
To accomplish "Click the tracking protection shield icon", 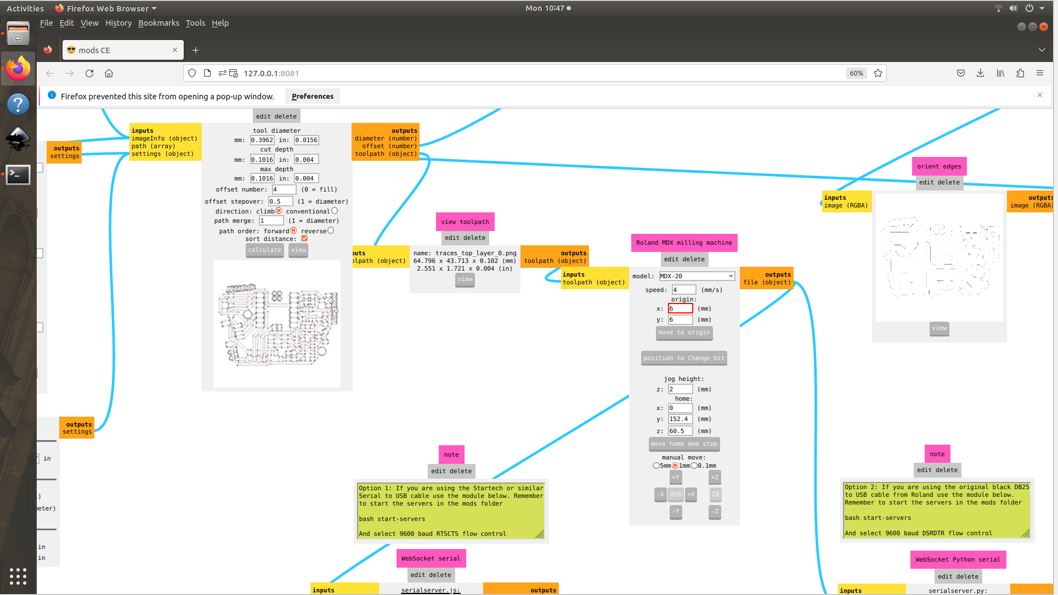I will [x=192, y=73].
